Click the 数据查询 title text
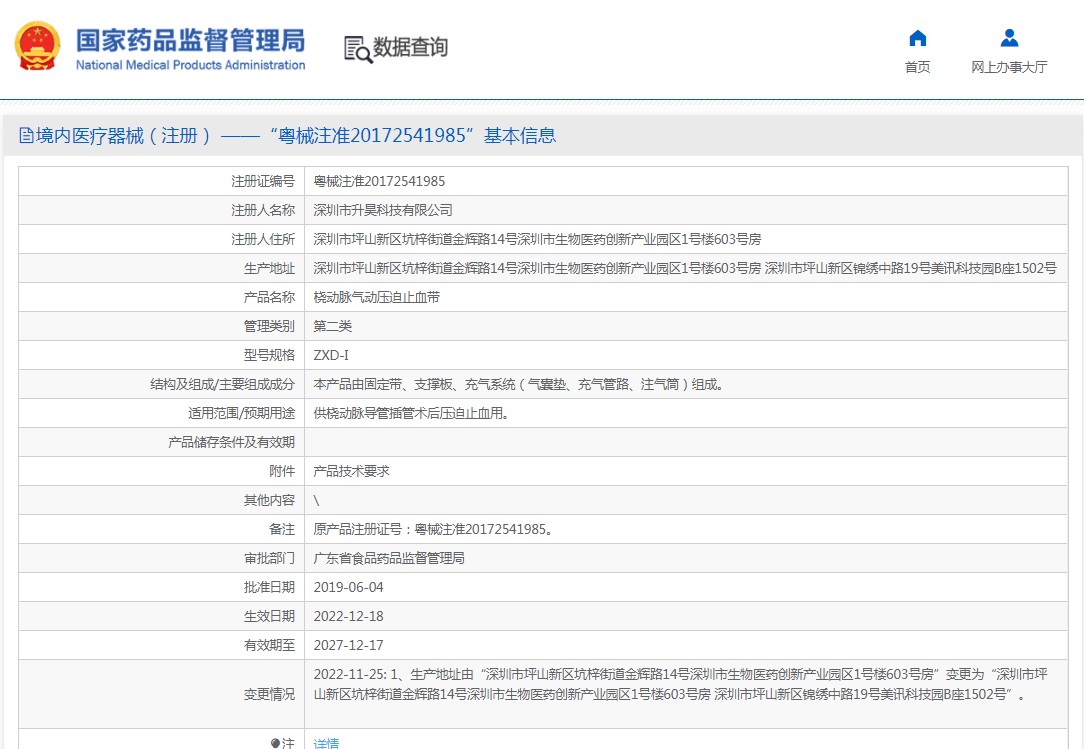Viewport: 1084px width, 749px height. click(410, 47)
